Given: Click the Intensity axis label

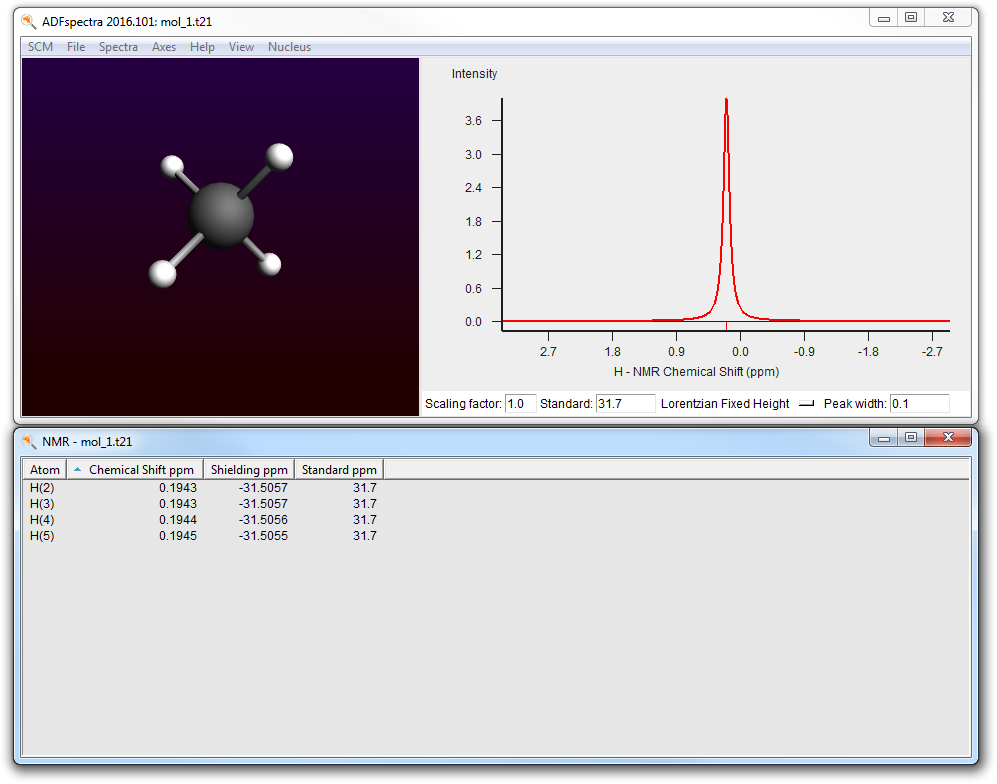Looking at the screenshot, I should point(474,74).
